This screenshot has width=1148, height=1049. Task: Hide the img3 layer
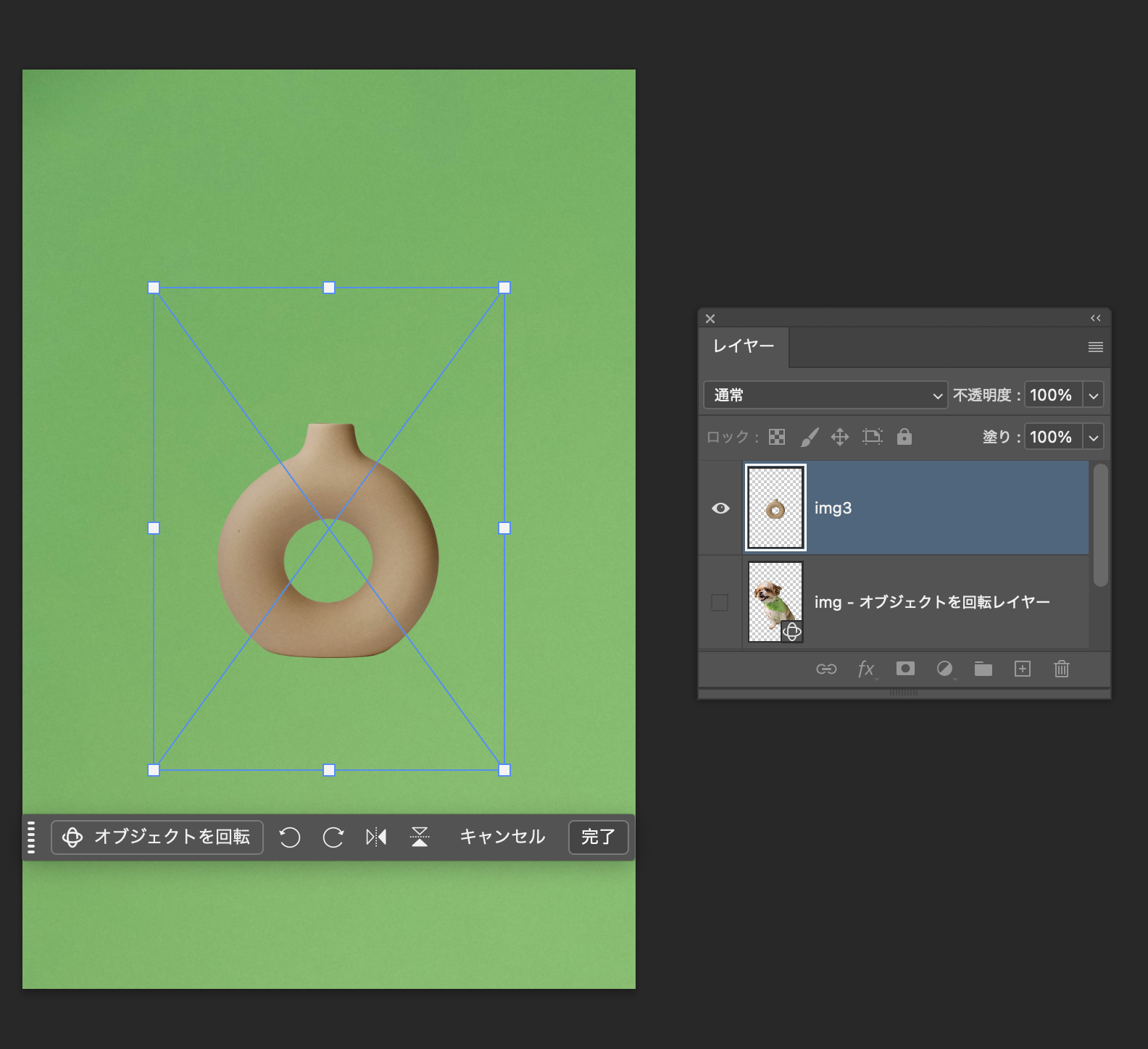pos(720,508)
